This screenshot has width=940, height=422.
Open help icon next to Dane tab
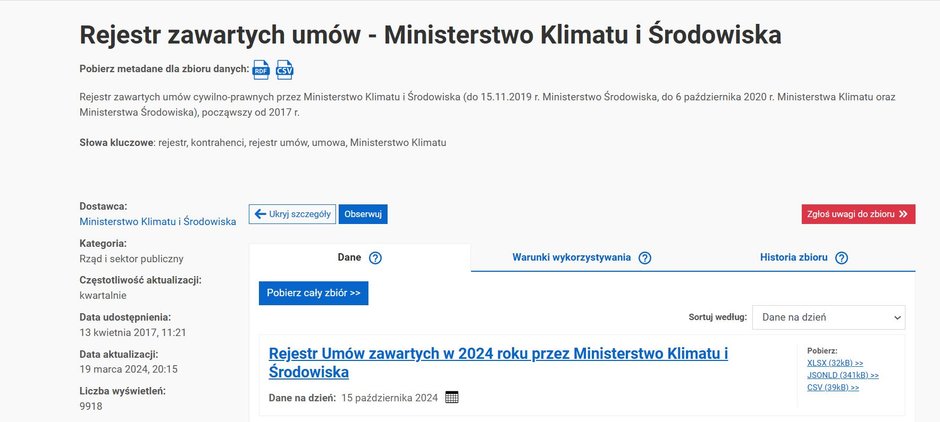click(x=375, y=258)
